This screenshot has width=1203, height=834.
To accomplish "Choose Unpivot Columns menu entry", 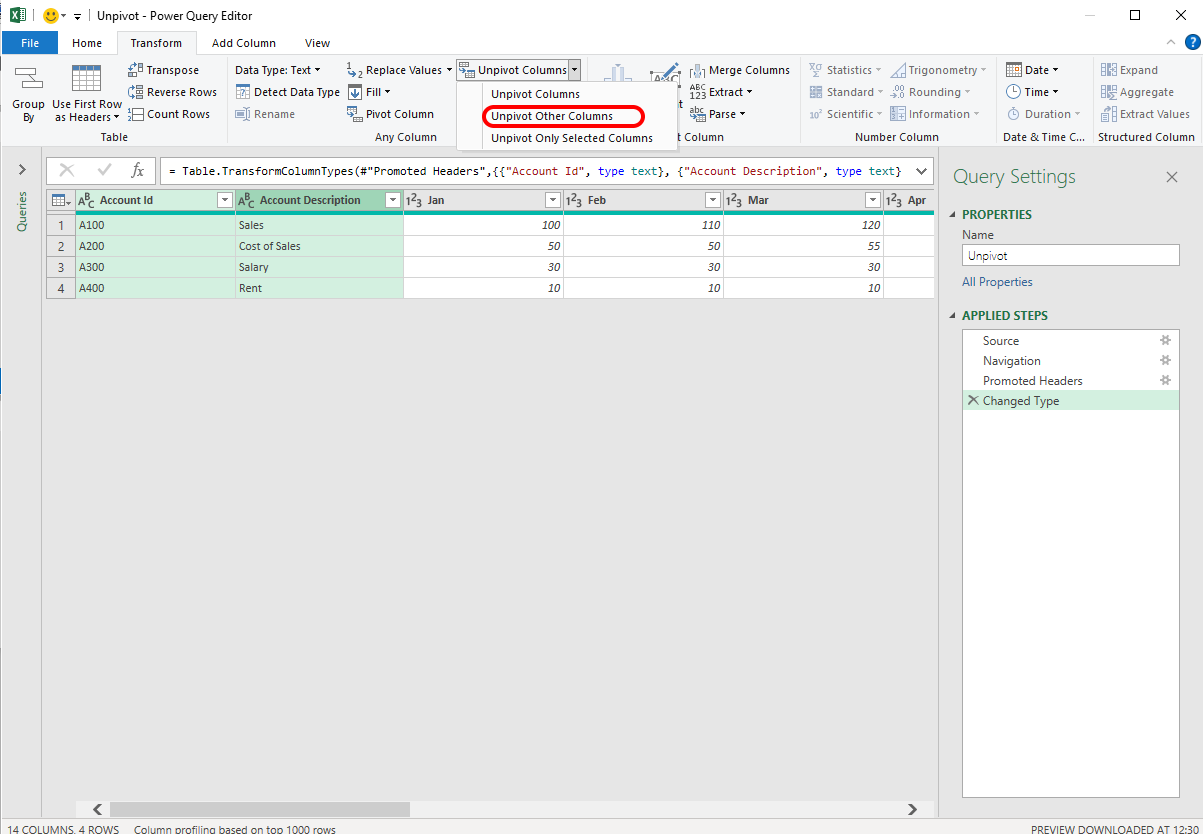I will pos(536,94).
